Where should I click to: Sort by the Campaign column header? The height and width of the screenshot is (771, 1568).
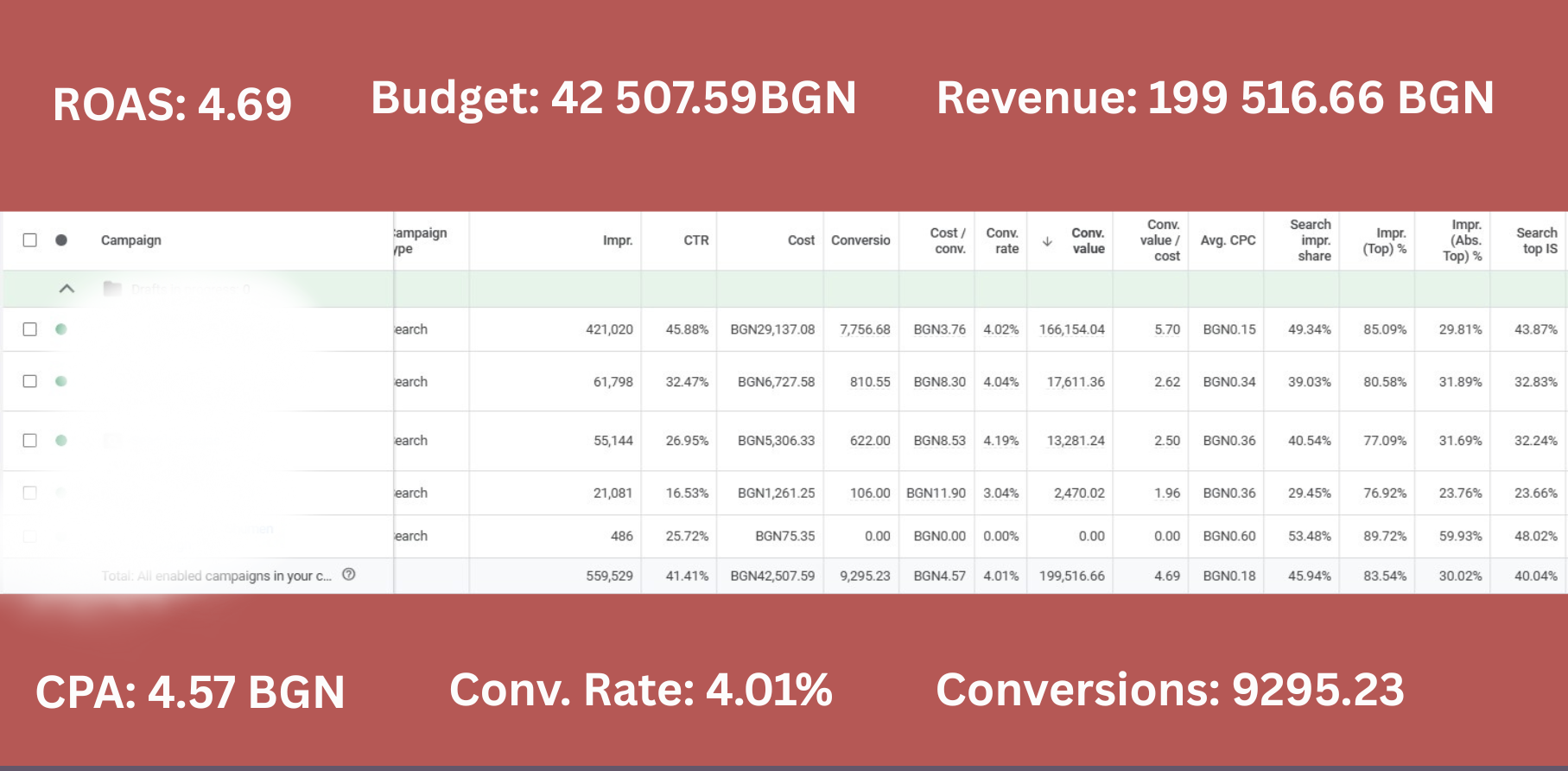tap(131, 240)
